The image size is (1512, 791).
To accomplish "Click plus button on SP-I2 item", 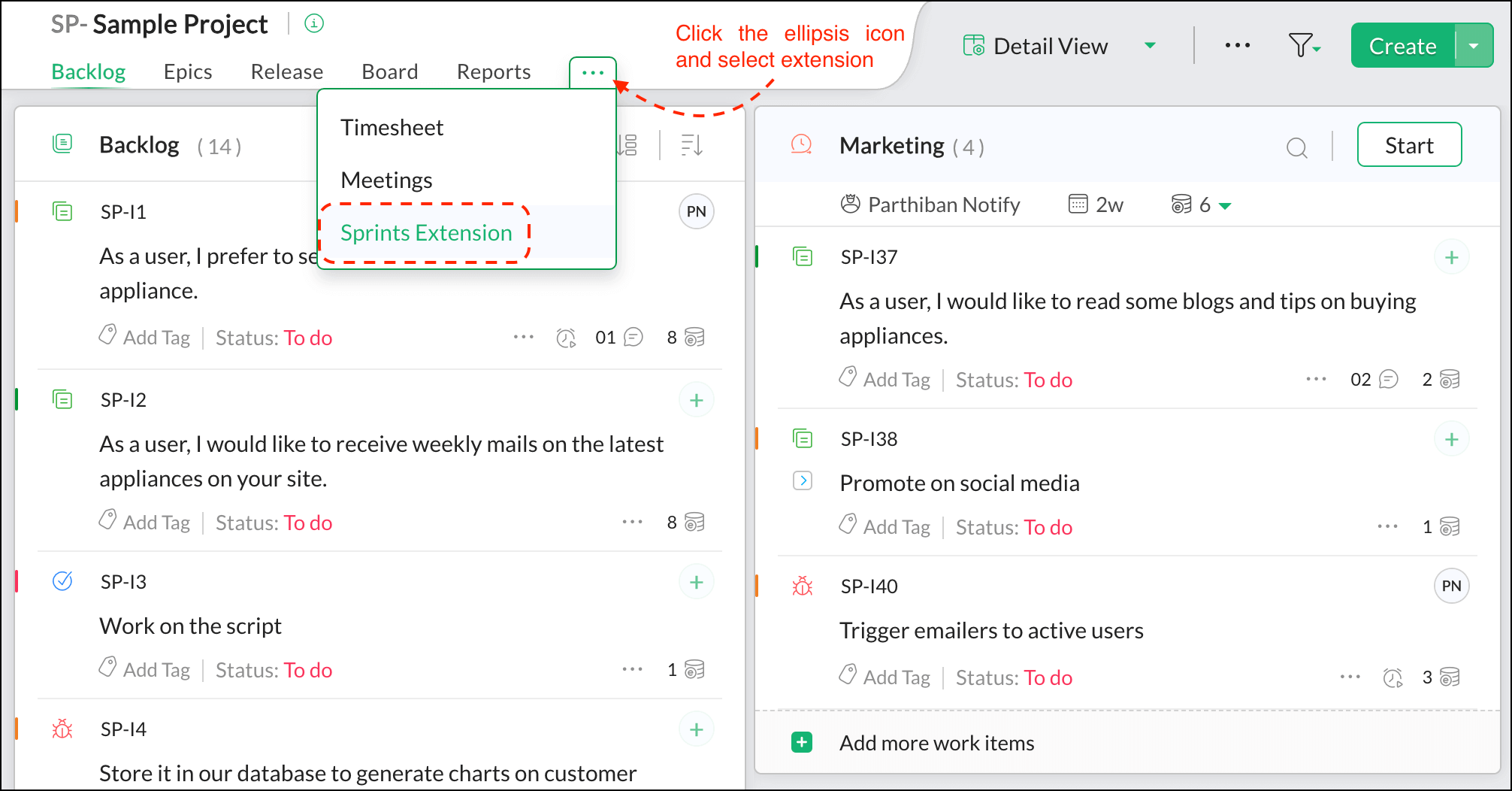I will click(x=696, y=400).
